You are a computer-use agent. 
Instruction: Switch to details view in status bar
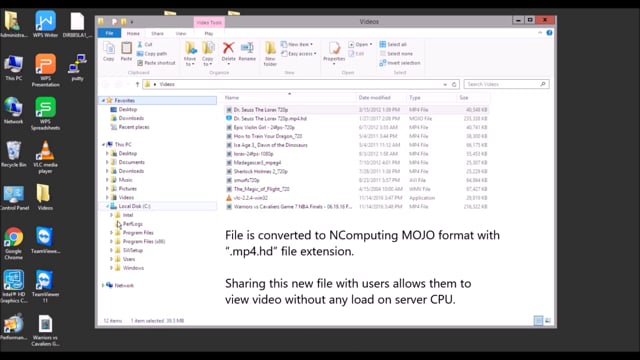click(538, 321)
